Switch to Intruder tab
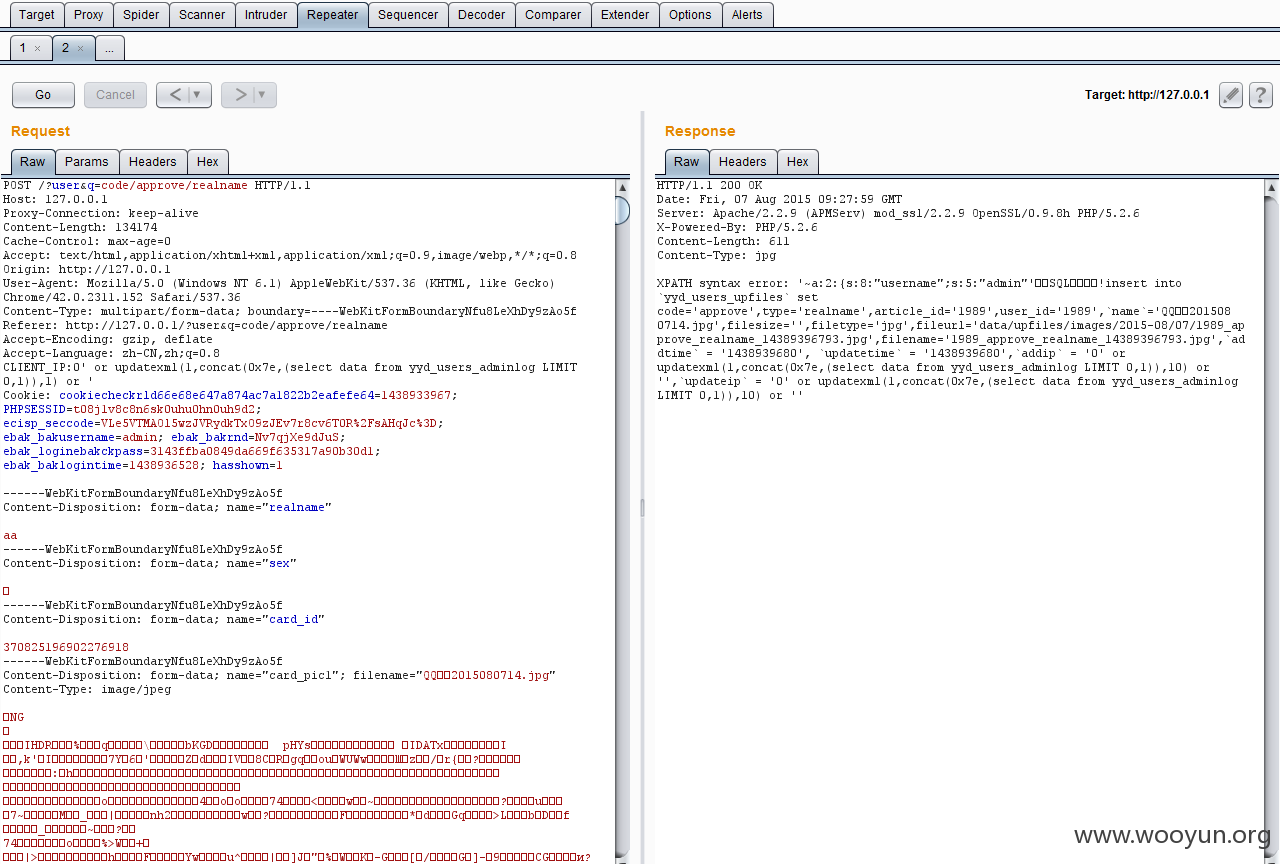This screenshot has height=864, width=1280. (266, 14)
